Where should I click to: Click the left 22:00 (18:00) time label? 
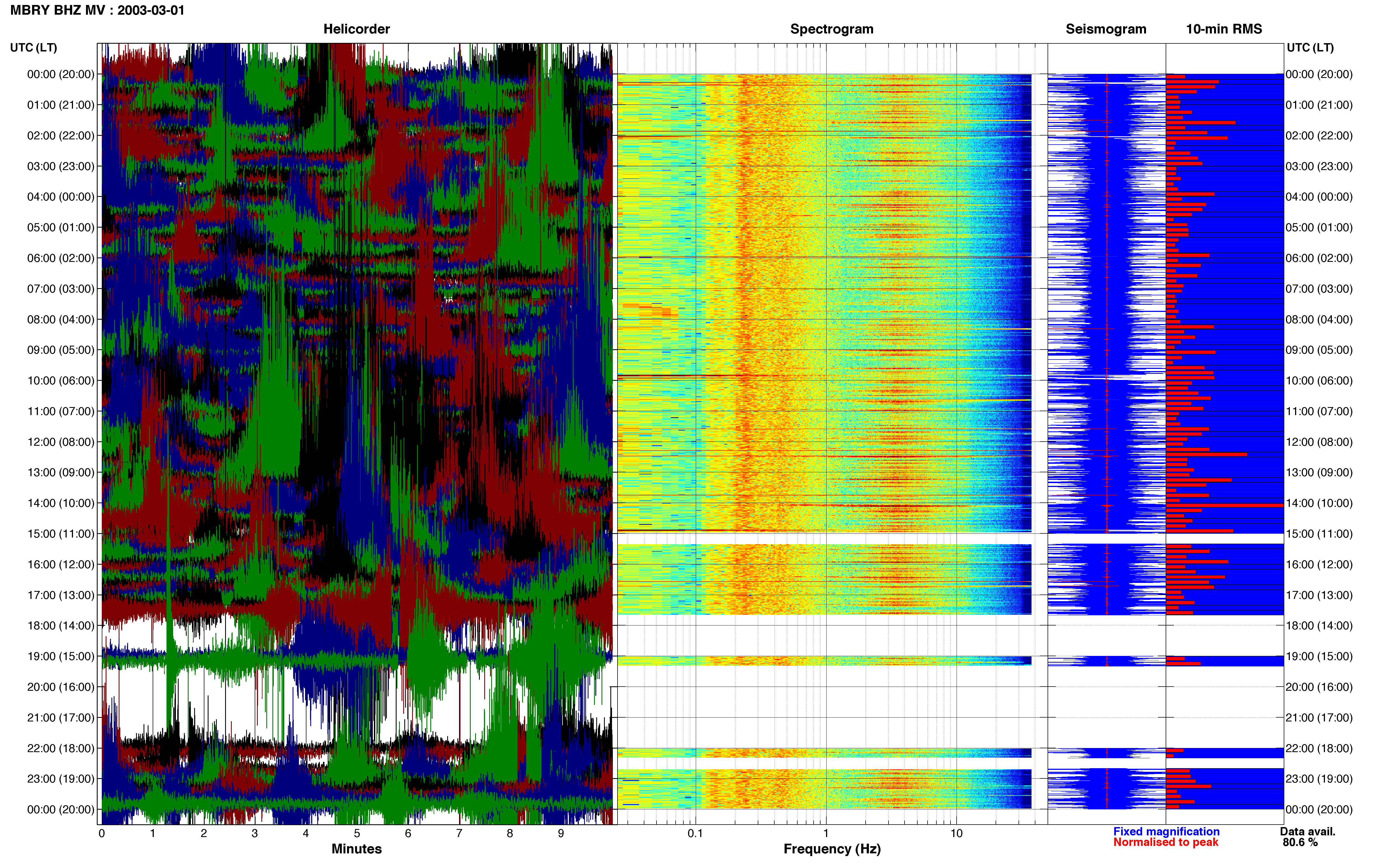(61, 748)
